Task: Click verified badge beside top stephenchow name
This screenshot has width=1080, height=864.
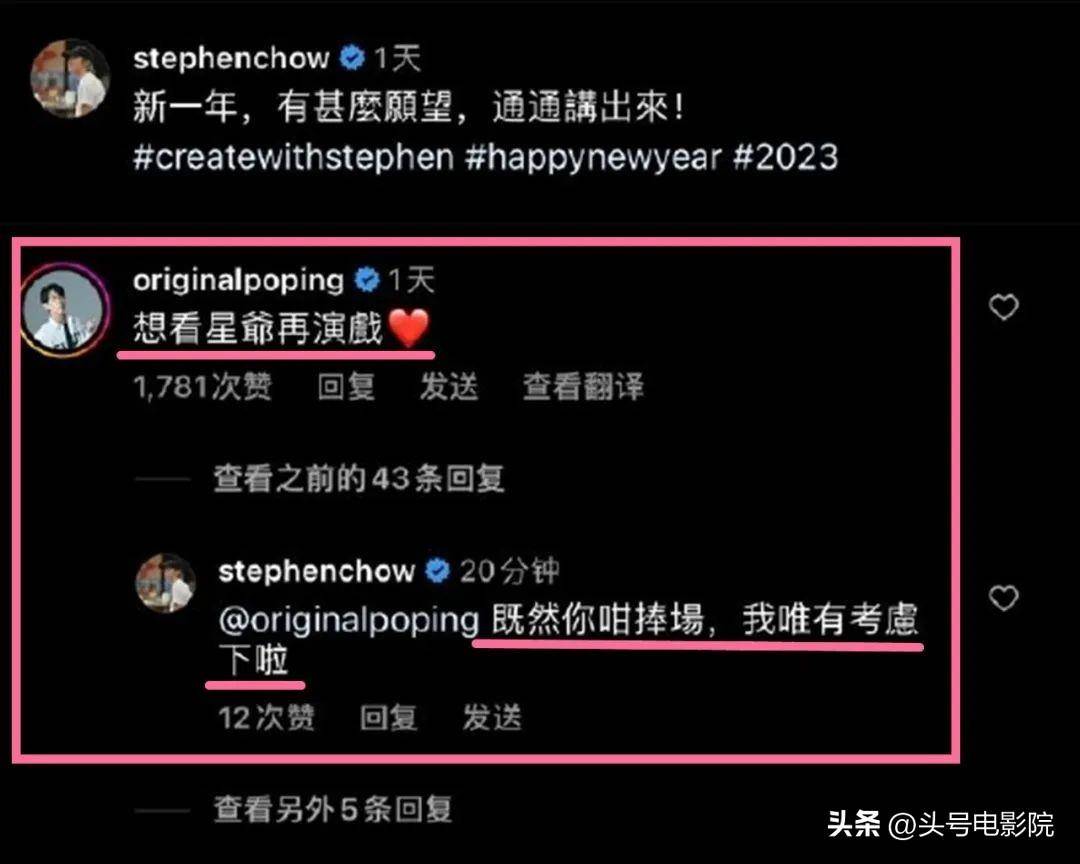Action: coord(352,58)
